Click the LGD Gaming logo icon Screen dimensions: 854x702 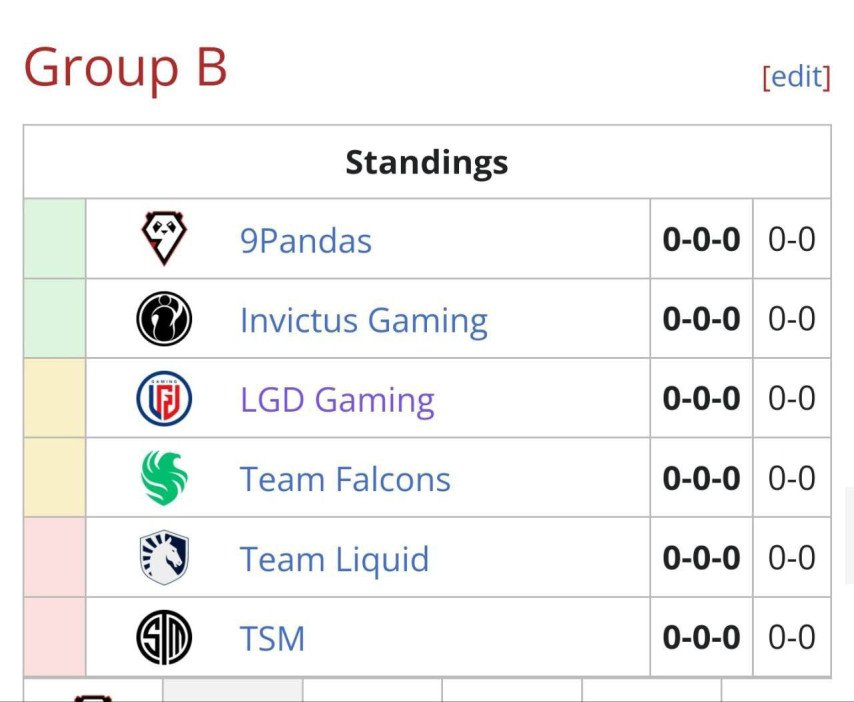163,399
